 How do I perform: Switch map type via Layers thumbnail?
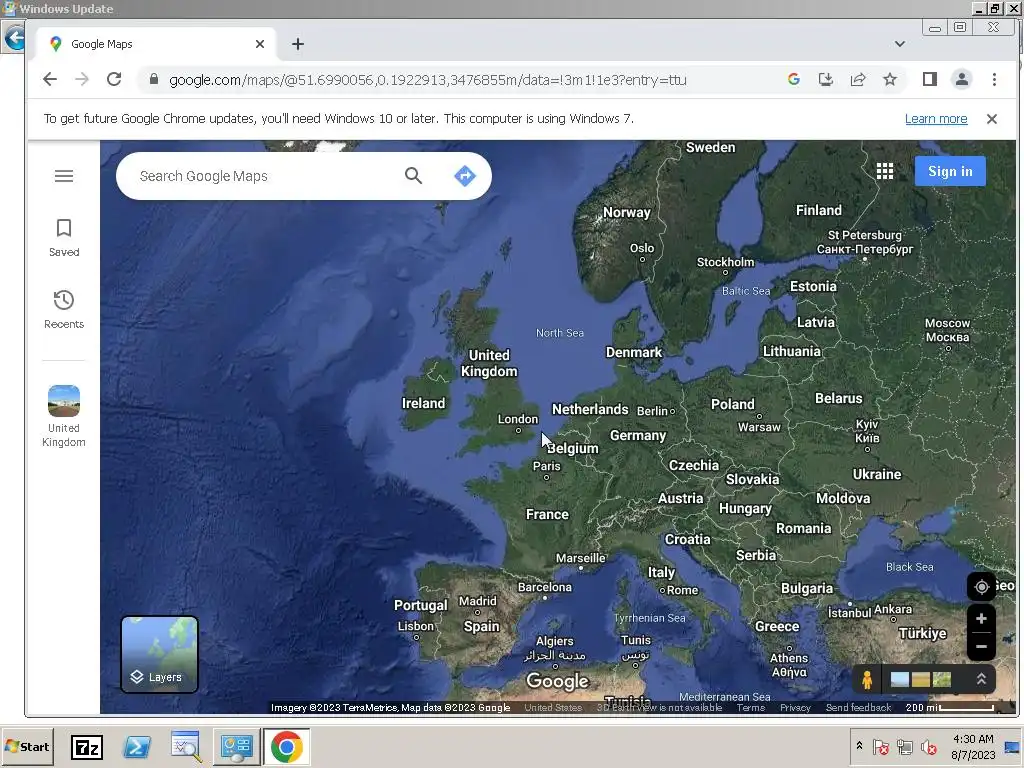pos(159,654)
